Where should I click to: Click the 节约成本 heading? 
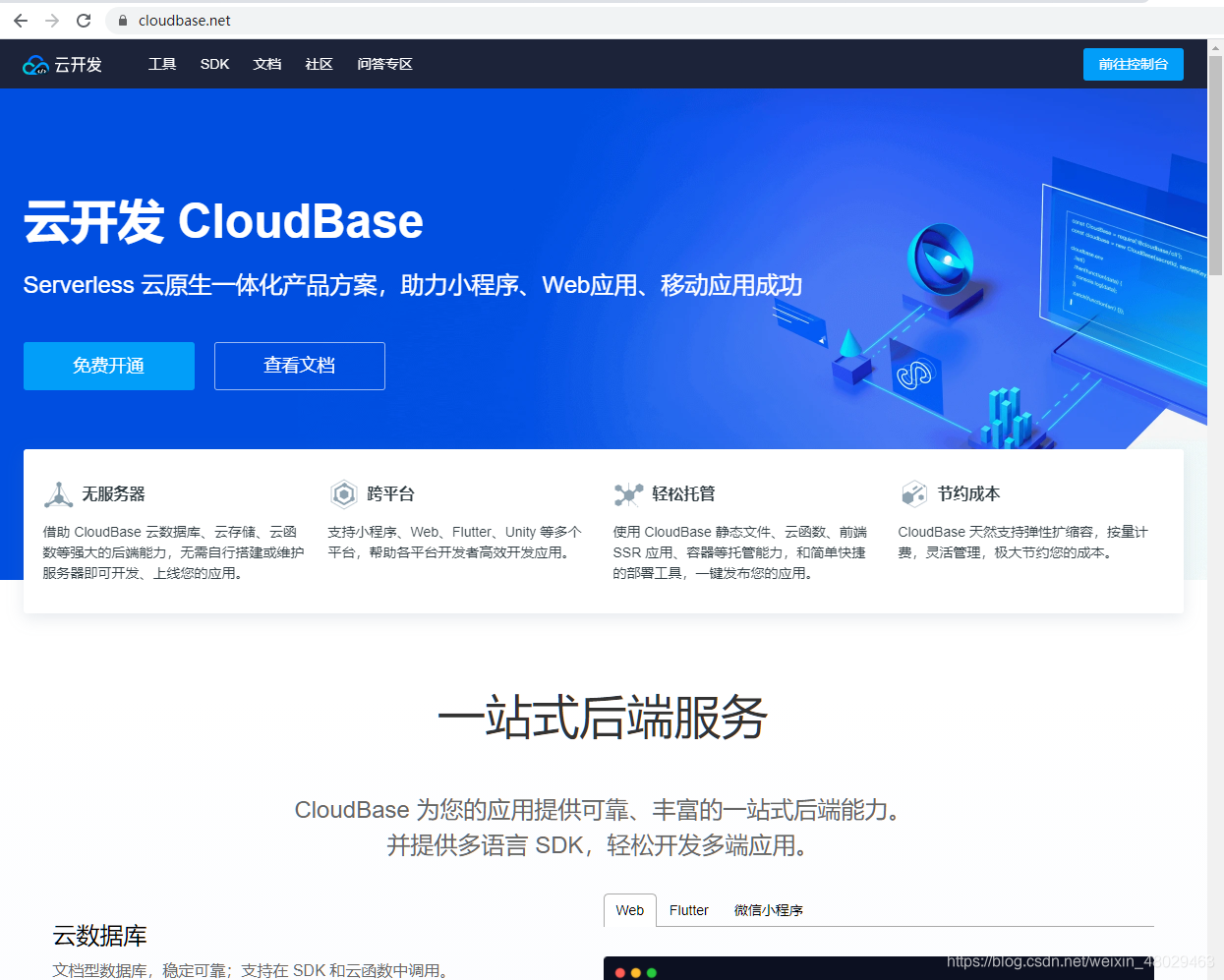pos(968,493)
